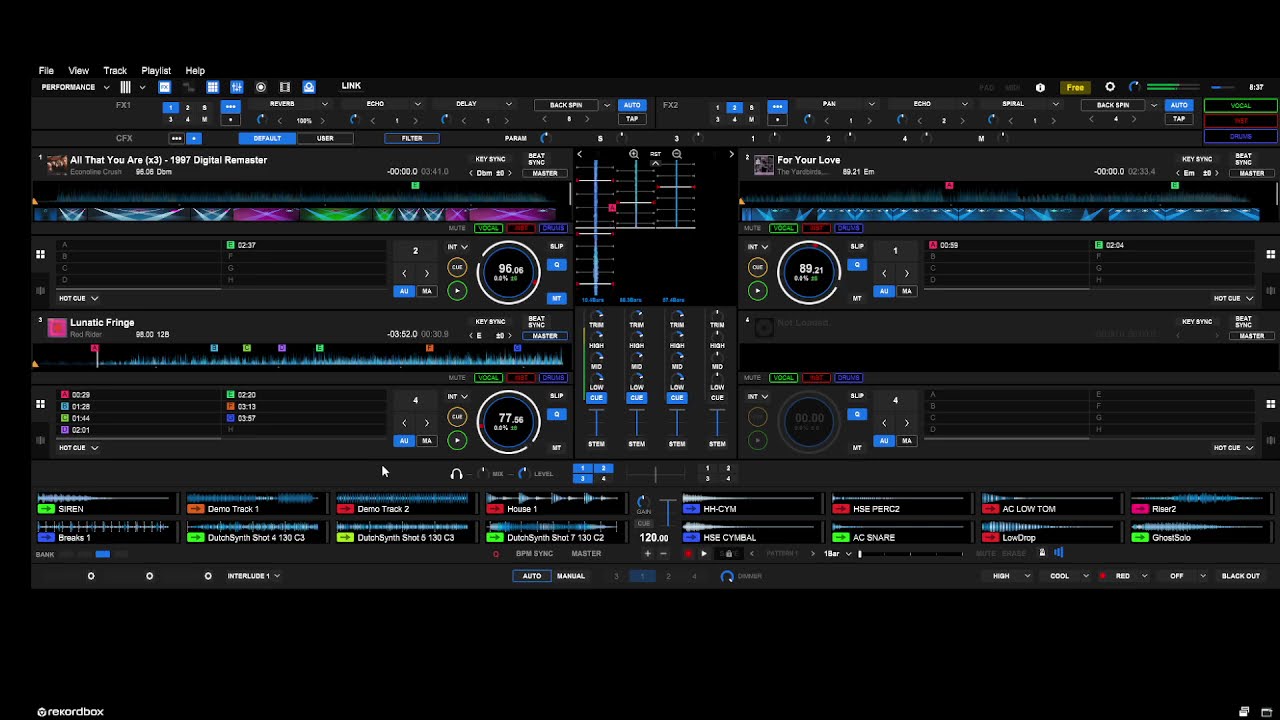Click FX1 TAP tempo button
This screenshot has height=720, width=1280.
click(632, 119)
